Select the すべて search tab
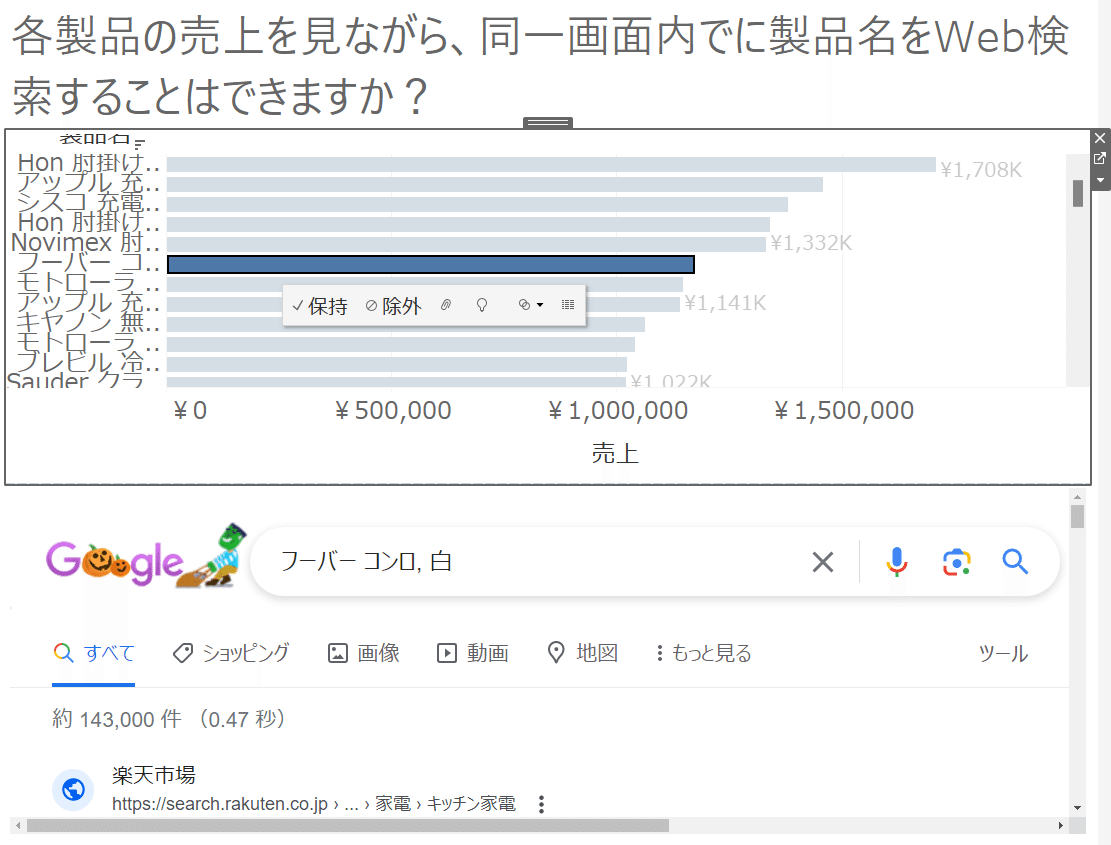 point(94,652)
